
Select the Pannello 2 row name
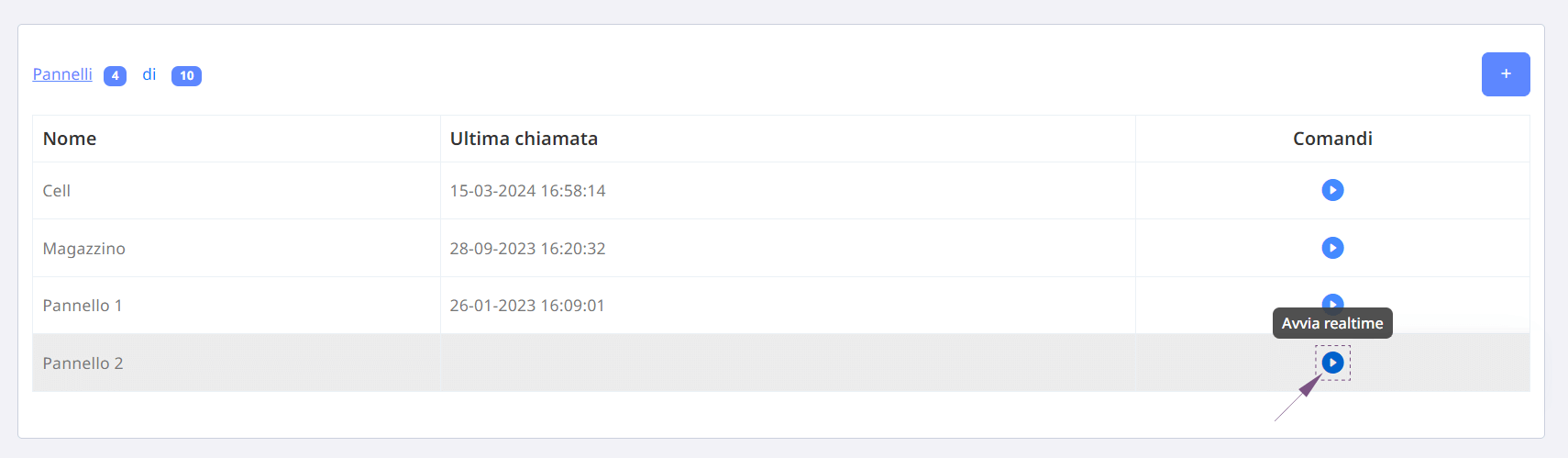tap(83, 363)
